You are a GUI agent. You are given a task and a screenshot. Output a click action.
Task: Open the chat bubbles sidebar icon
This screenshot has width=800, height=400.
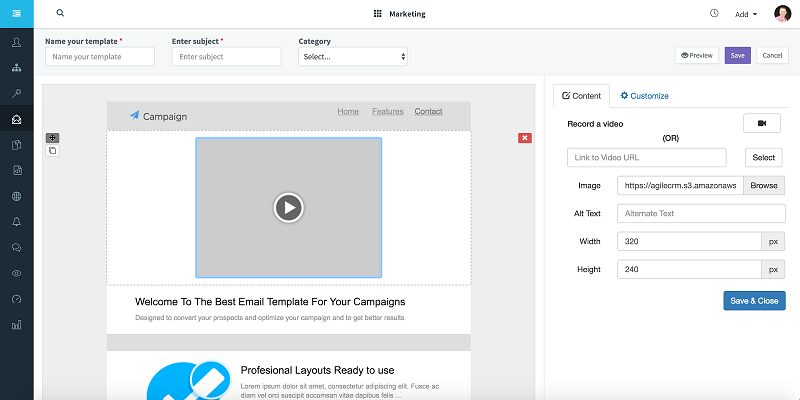[16, 247]
